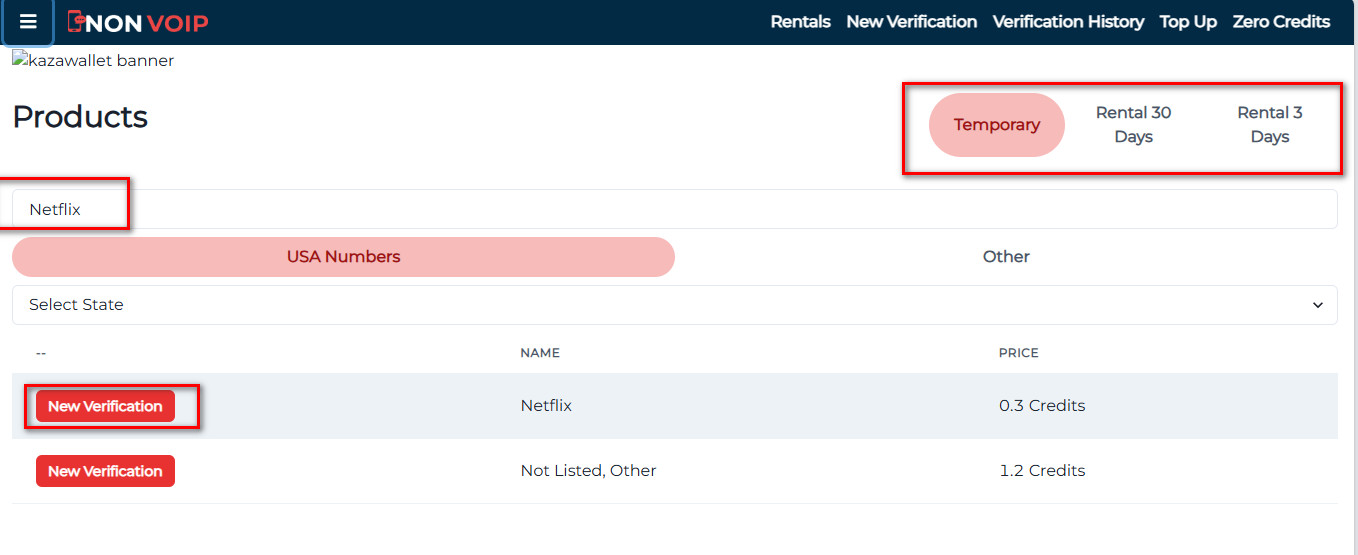Click the kazawallet banner image
This screenshot has width=1358, height=555.
point(93,61)
